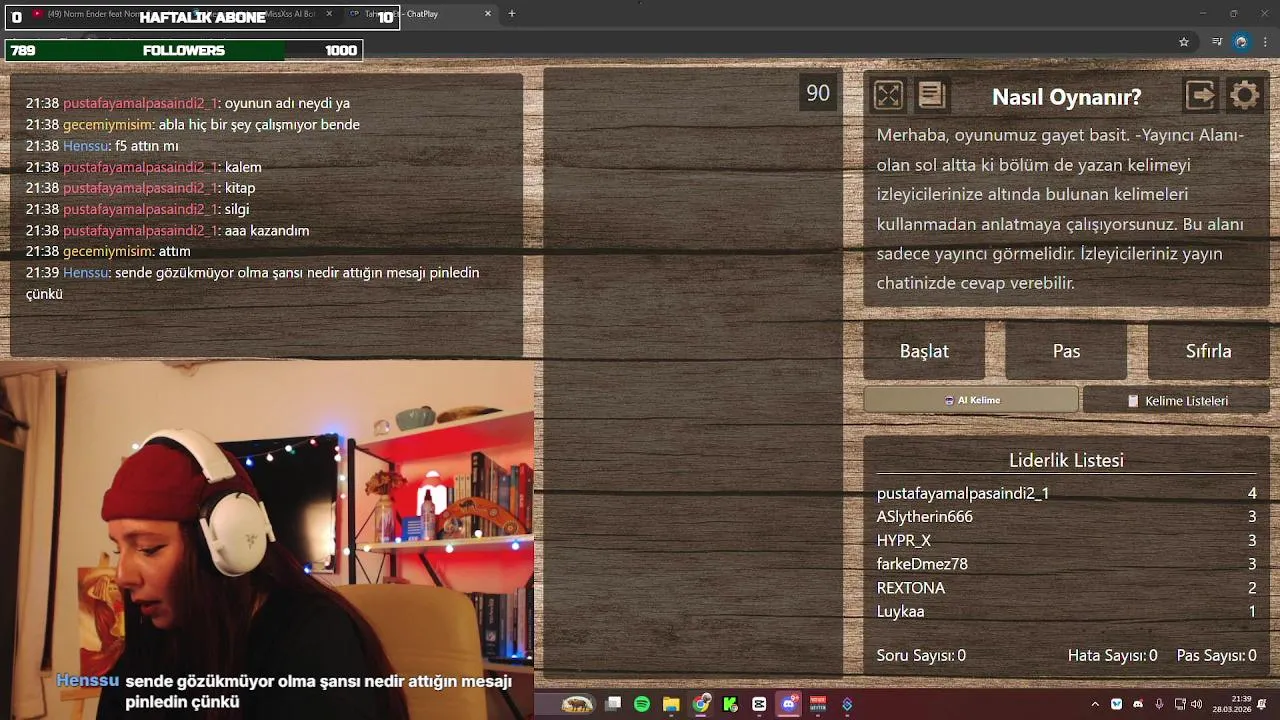Click the Discord tray icon
This screenshot has width=1280, height=720.
(1138, 704)
